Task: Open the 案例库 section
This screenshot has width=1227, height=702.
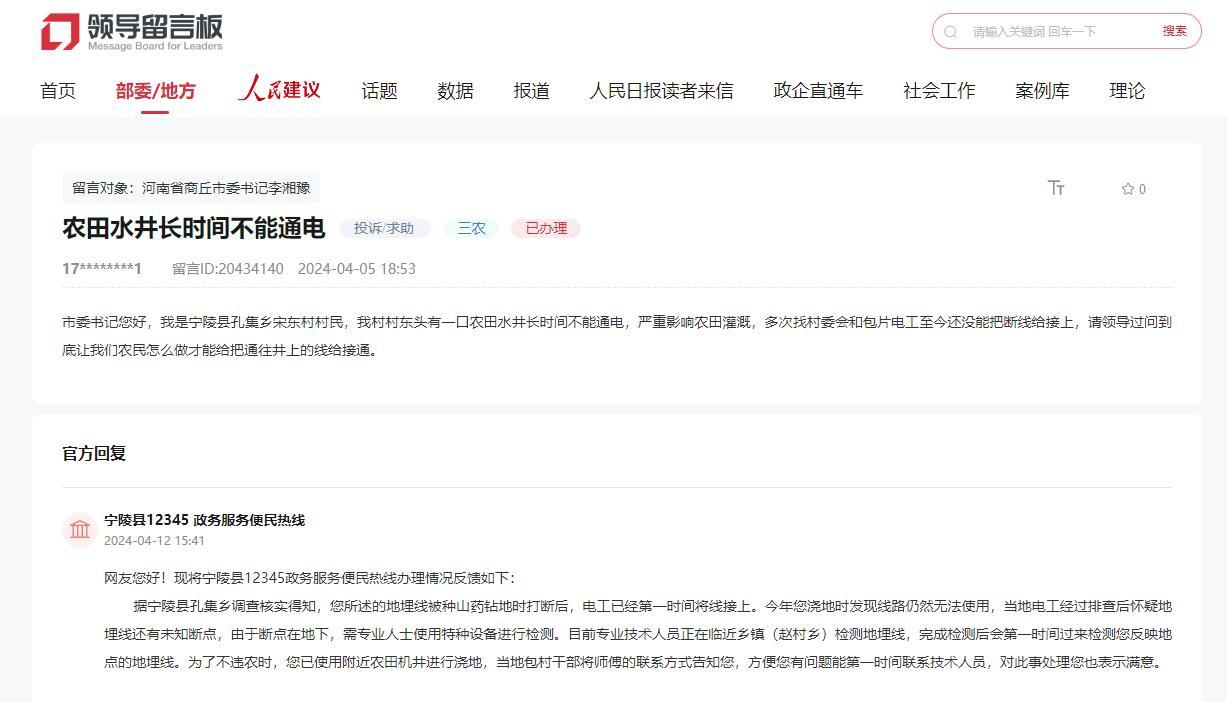Action: (1041, 91)
